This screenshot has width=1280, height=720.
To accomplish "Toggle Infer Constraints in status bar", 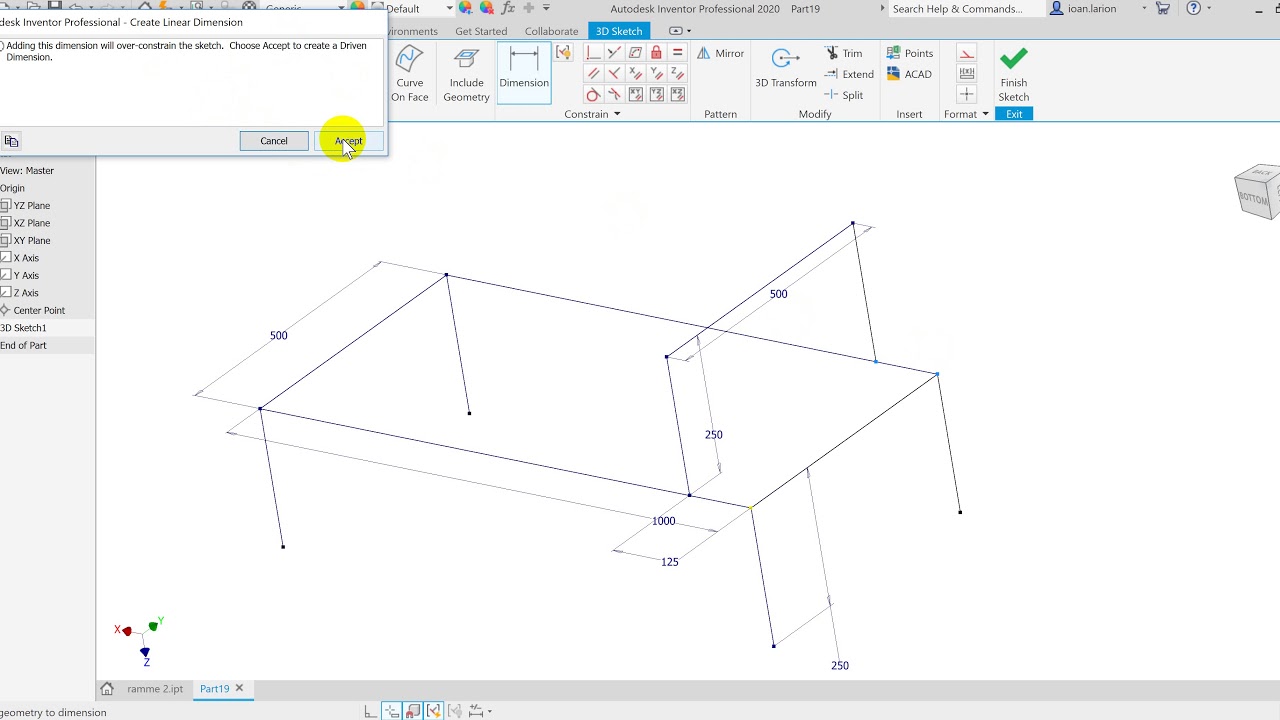I will click(x=433, y=711).
